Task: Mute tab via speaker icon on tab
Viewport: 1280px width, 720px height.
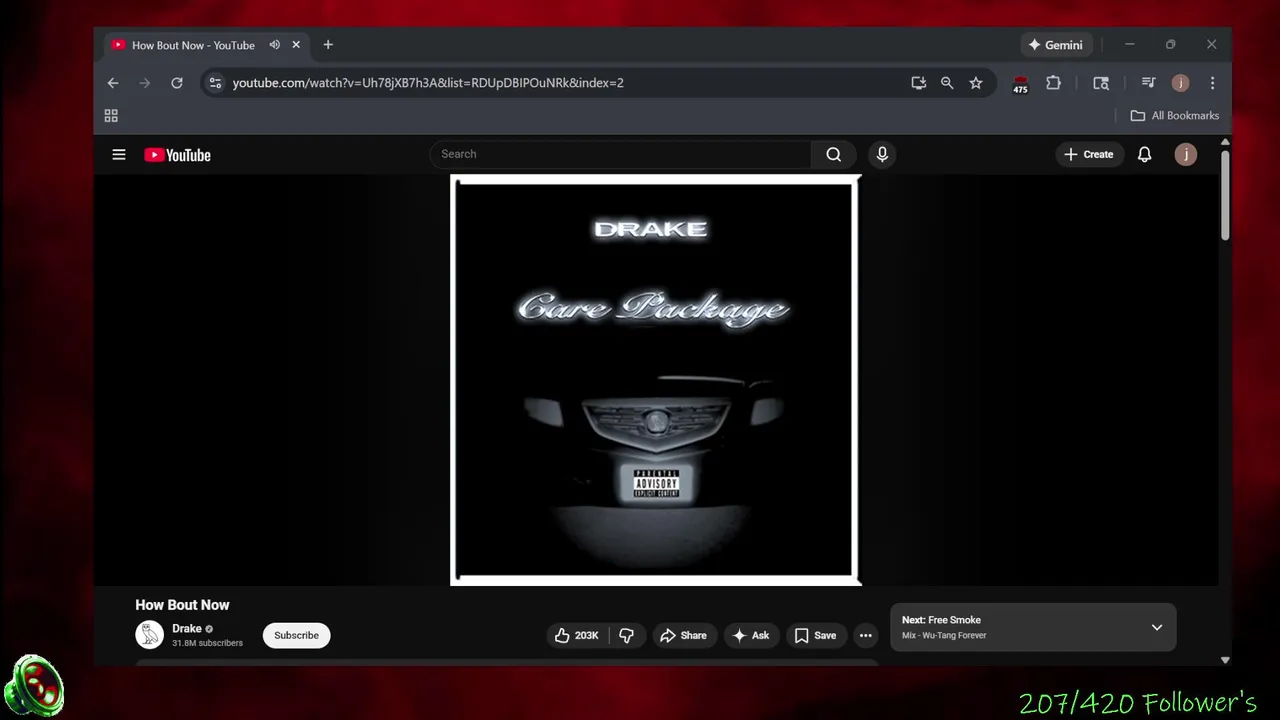Action: click(x=274, y=45)
